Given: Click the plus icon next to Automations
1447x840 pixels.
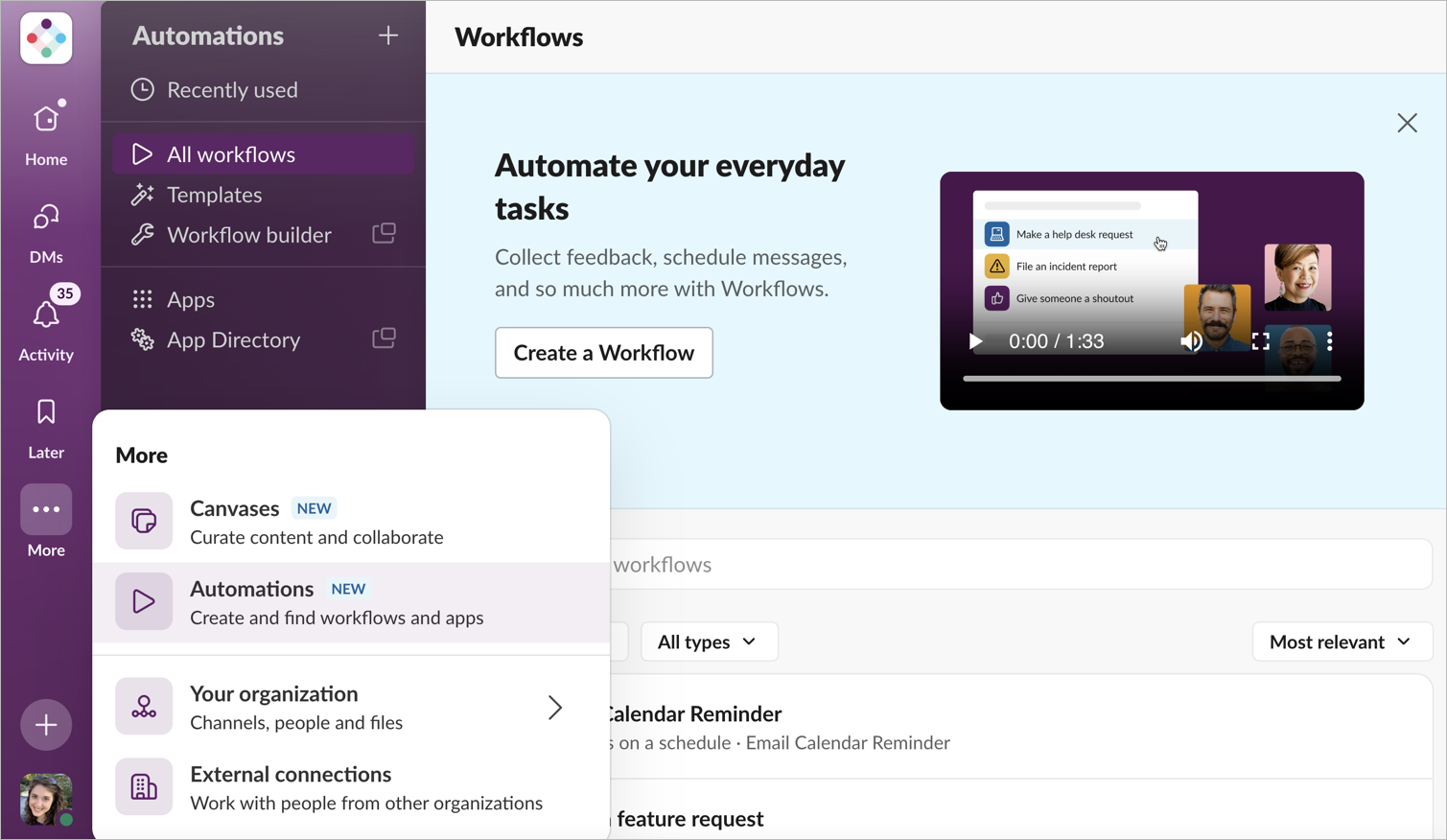Looking at the screenshot, I should 387,35.
